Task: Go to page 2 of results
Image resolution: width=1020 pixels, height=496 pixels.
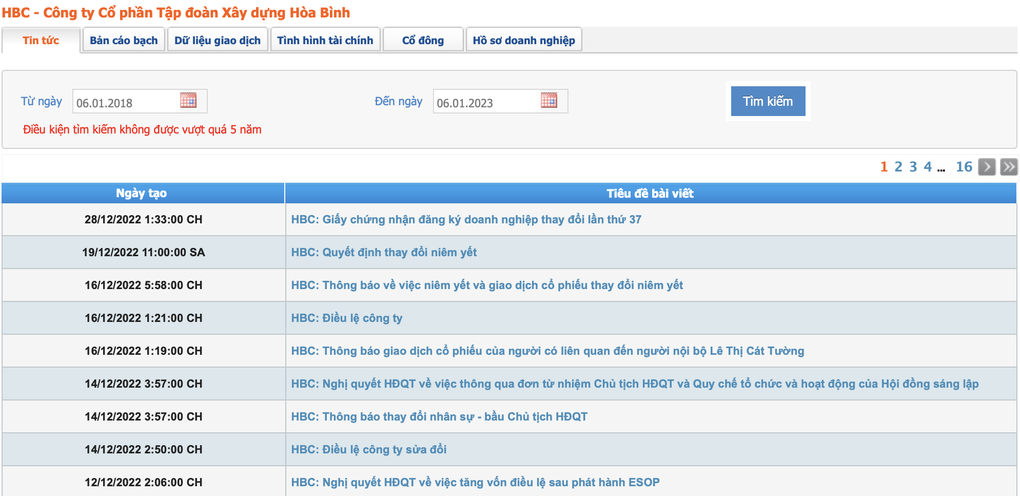Action: point(898,167)
